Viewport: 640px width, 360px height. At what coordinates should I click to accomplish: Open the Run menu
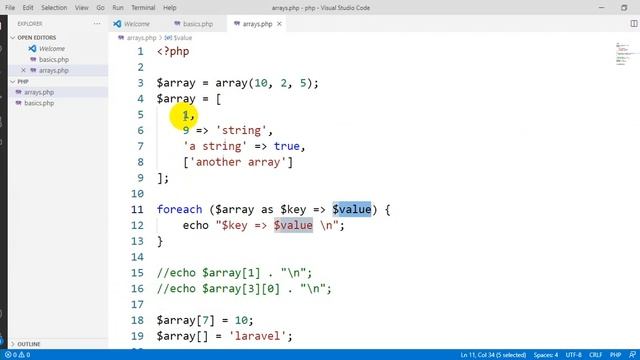pos(118,8)
